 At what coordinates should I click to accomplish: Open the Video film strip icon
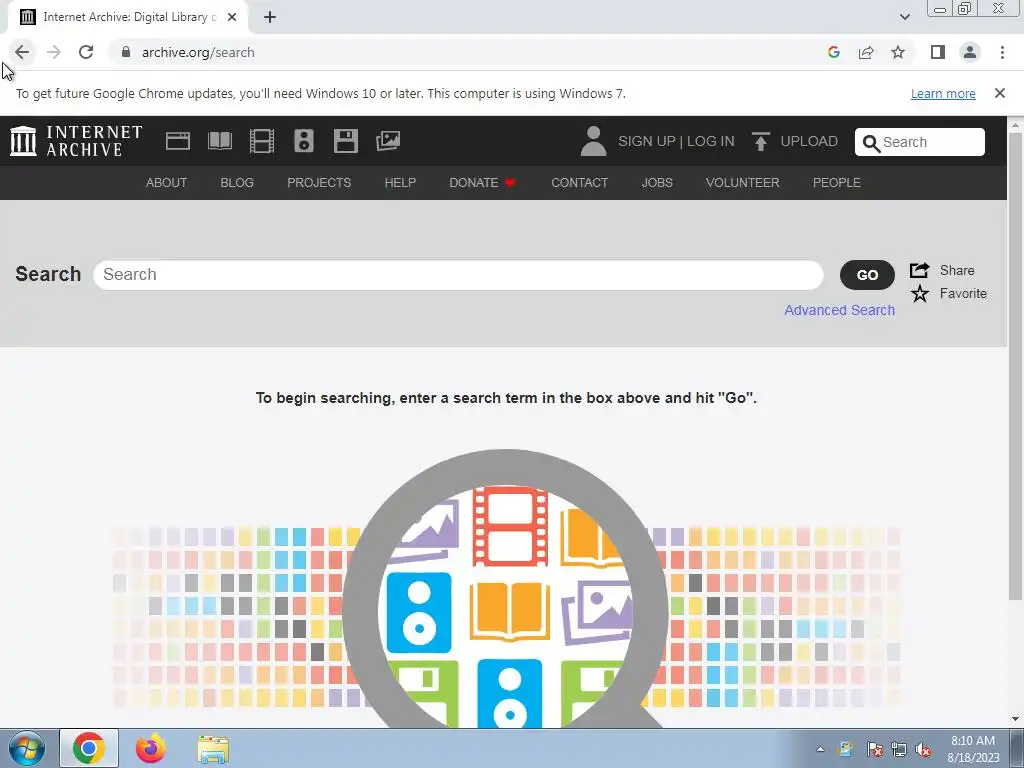pos(262,141)
